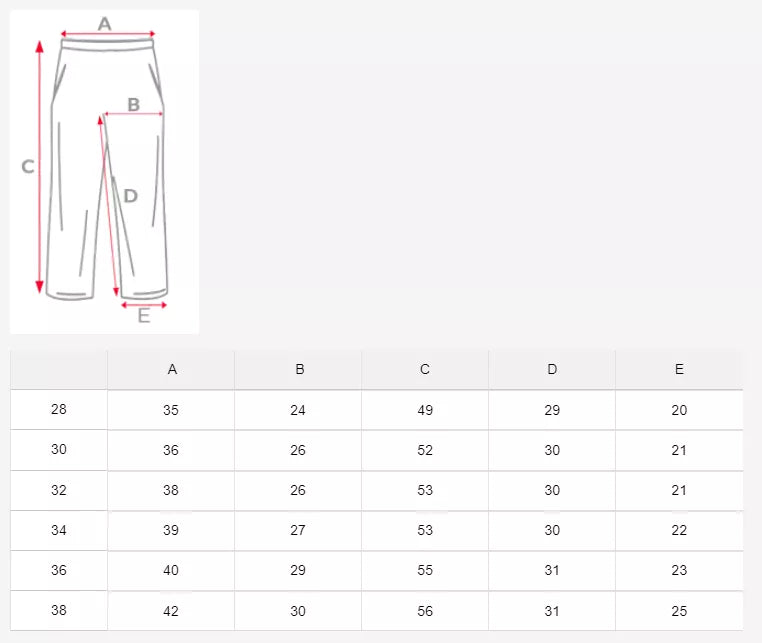Click the pants measurement diagram image
This screenshot has width=762, height=643.
104,171
